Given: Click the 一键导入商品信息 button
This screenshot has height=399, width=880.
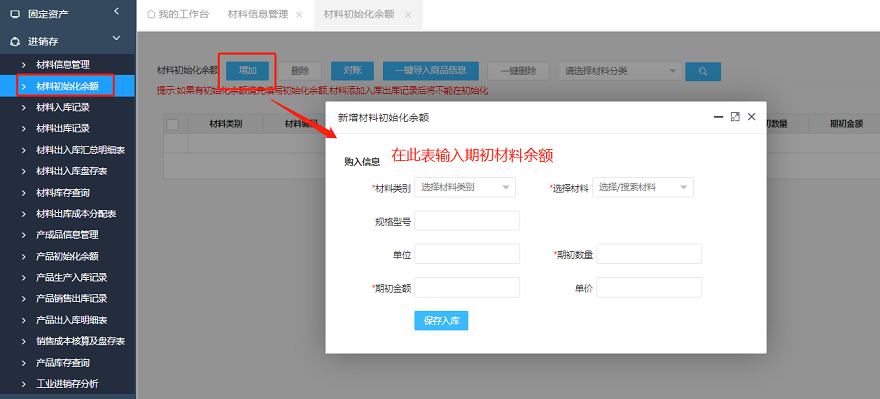Looking at the screenshot, I should [x=430, y=71].
